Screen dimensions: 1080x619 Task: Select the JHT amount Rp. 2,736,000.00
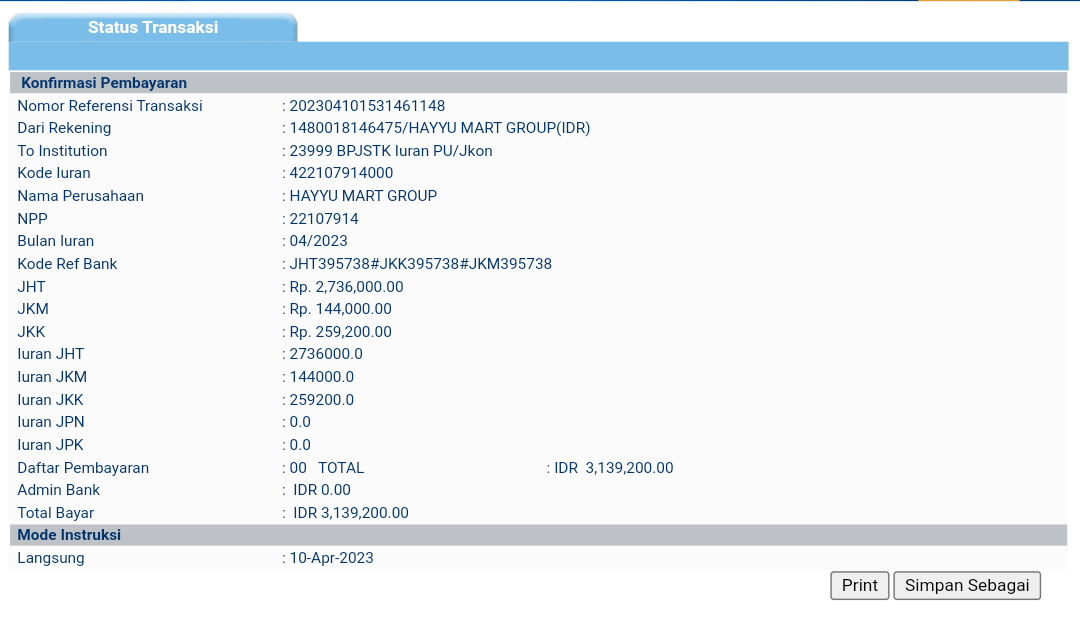point(346,287)
